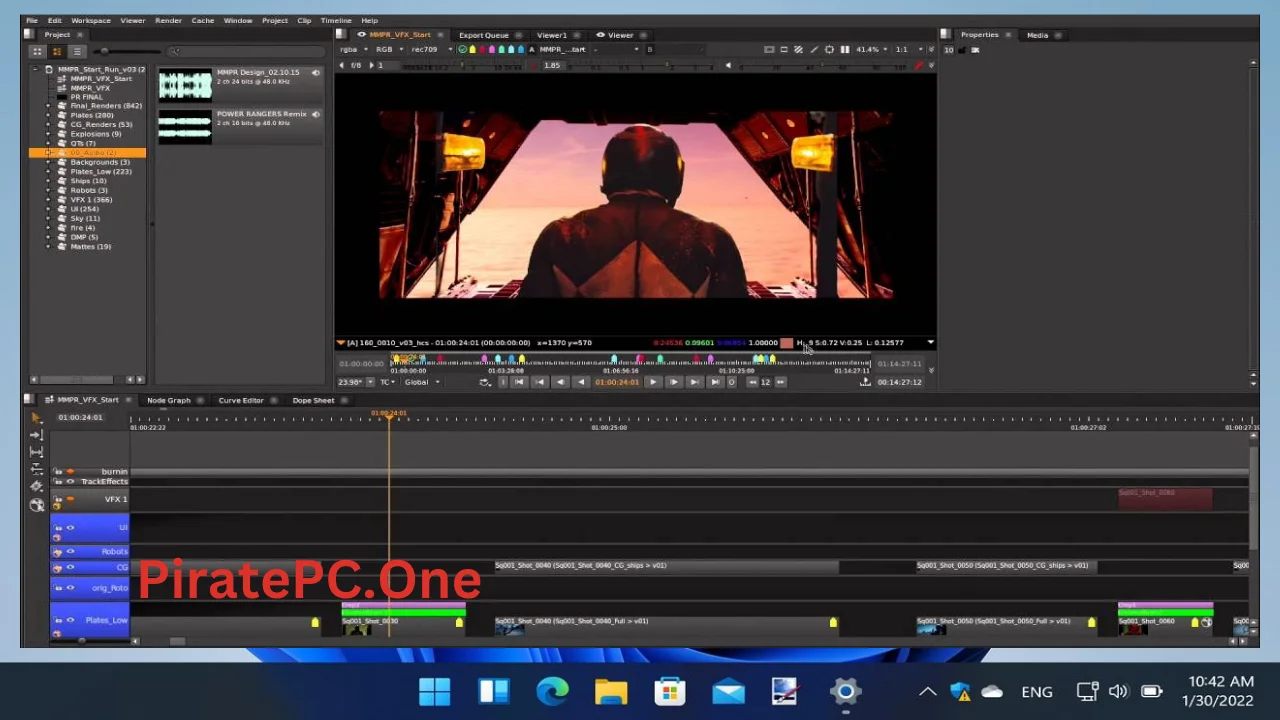Screen dimensions: 1280x720
Task: Mute POWER RANGERS Remix audio speaker icon
Action: (316, 114)
